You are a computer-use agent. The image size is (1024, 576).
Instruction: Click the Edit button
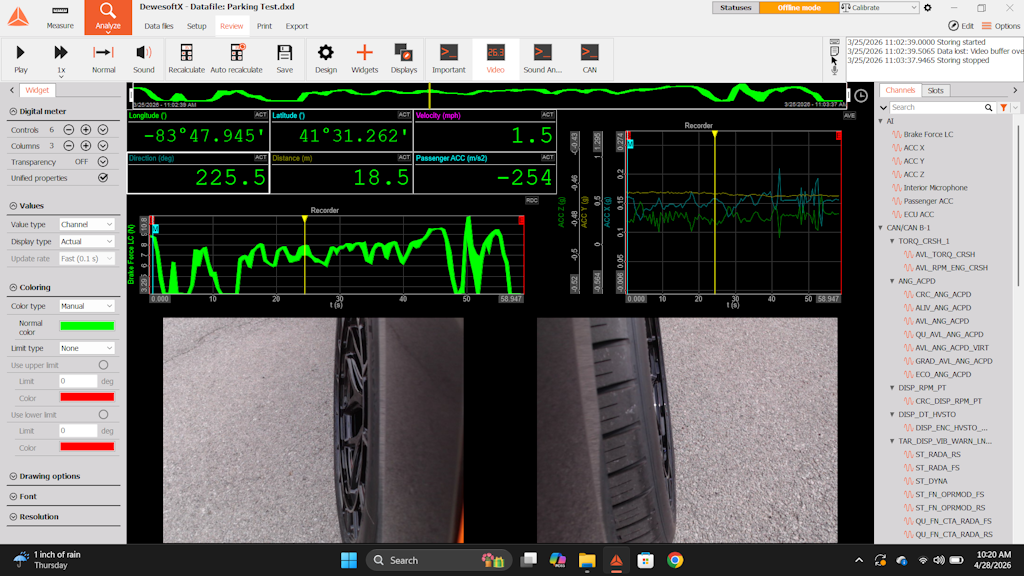[x=961, y=26]
